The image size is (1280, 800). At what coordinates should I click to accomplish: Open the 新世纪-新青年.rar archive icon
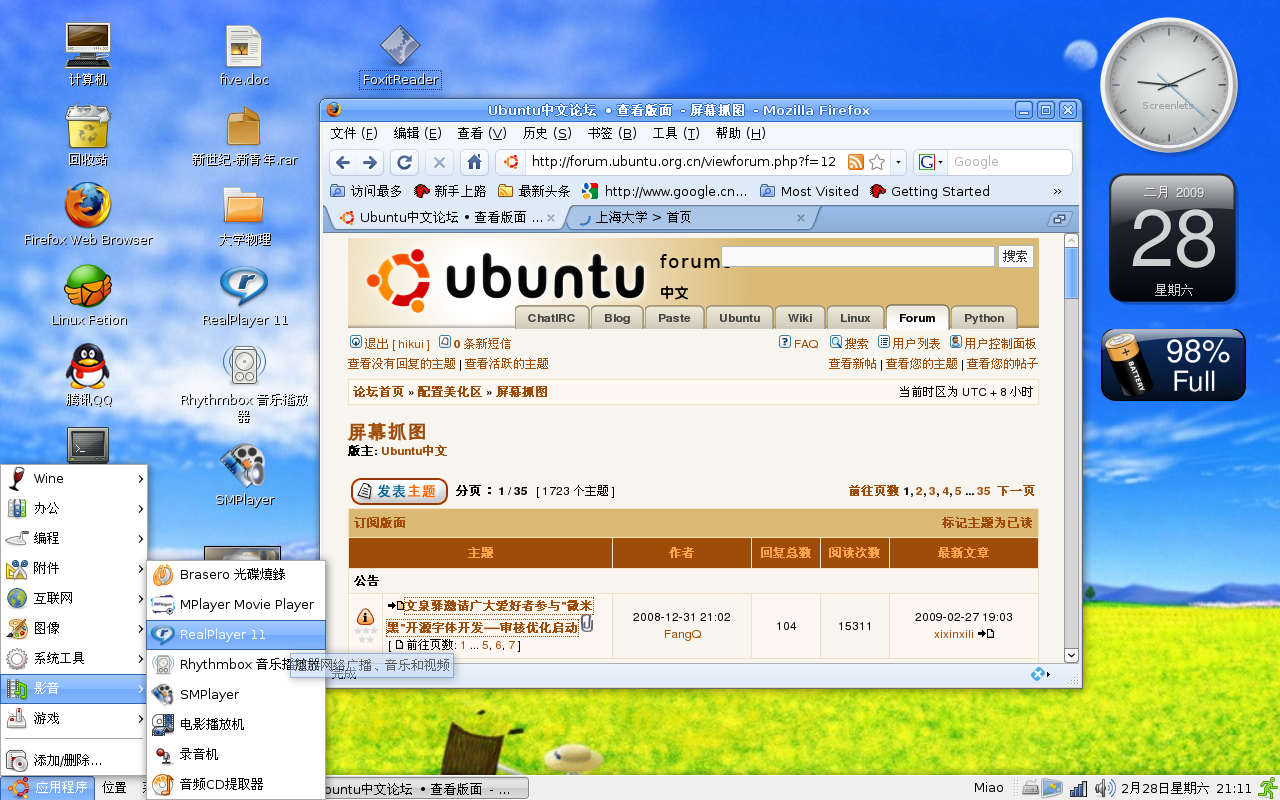point(244,136)
